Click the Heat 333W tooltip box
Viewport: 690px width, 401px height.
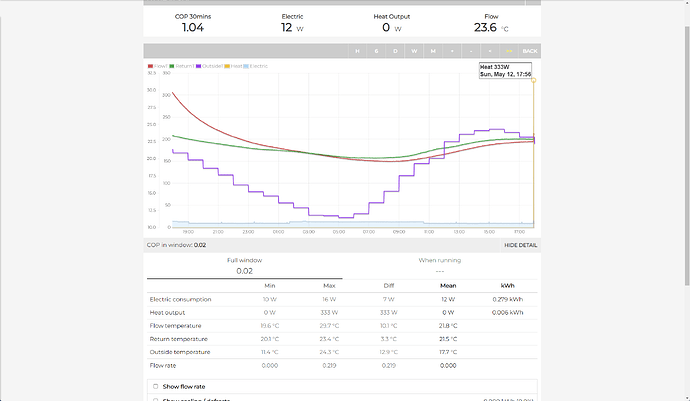508,70
